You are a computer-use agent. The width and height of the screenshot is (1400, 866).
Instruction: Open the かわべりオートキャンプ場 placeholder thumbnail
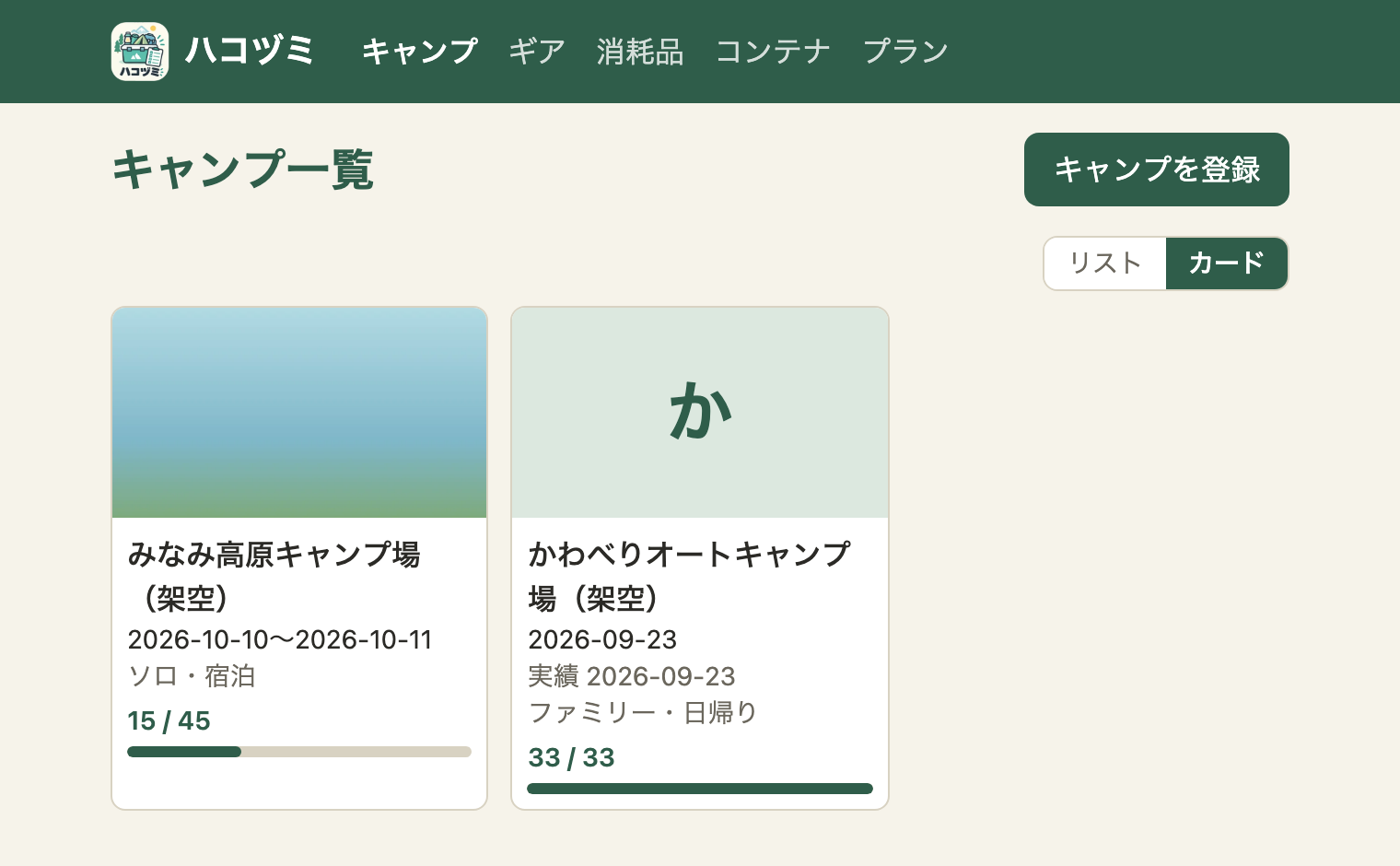[x=700, y=413]
